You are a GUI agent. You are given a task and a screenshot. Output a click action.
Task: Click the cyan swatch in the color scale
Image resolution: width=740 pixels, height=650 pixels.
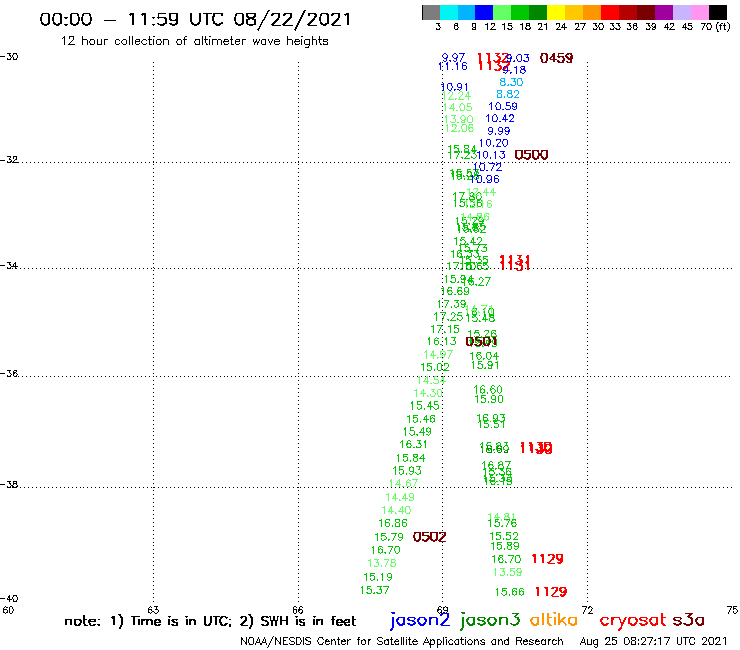point(449,12)
